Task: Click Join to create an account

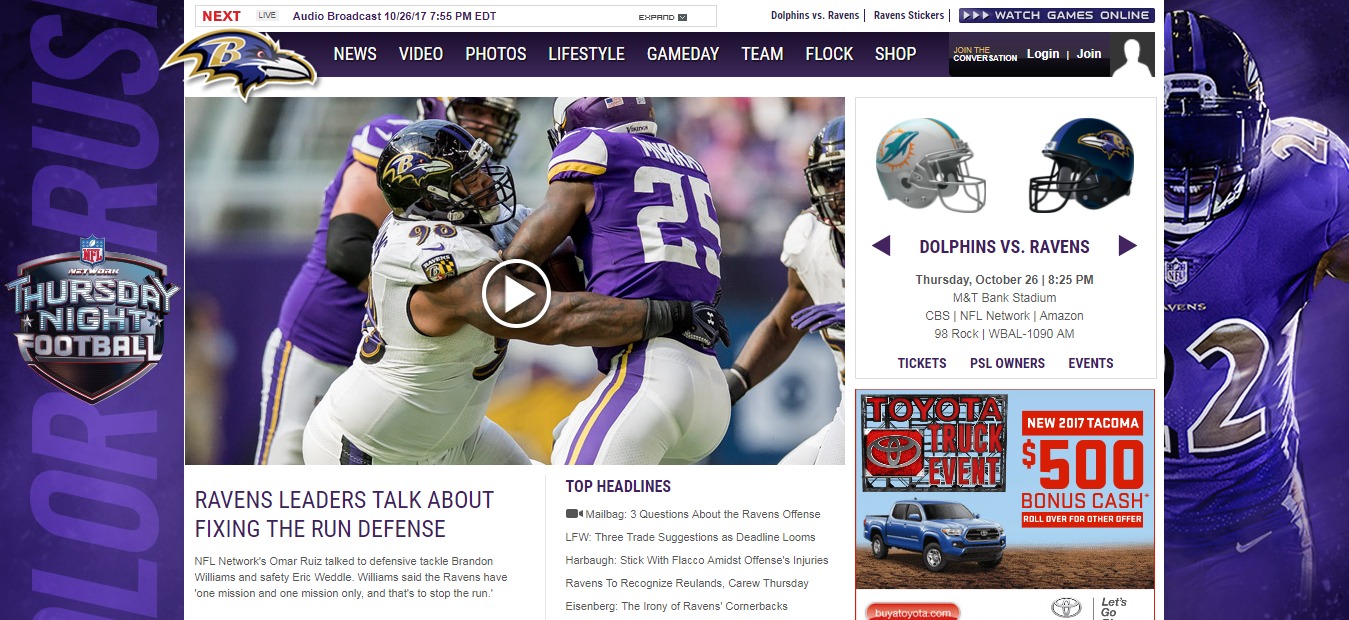Action: [1089, 54]
